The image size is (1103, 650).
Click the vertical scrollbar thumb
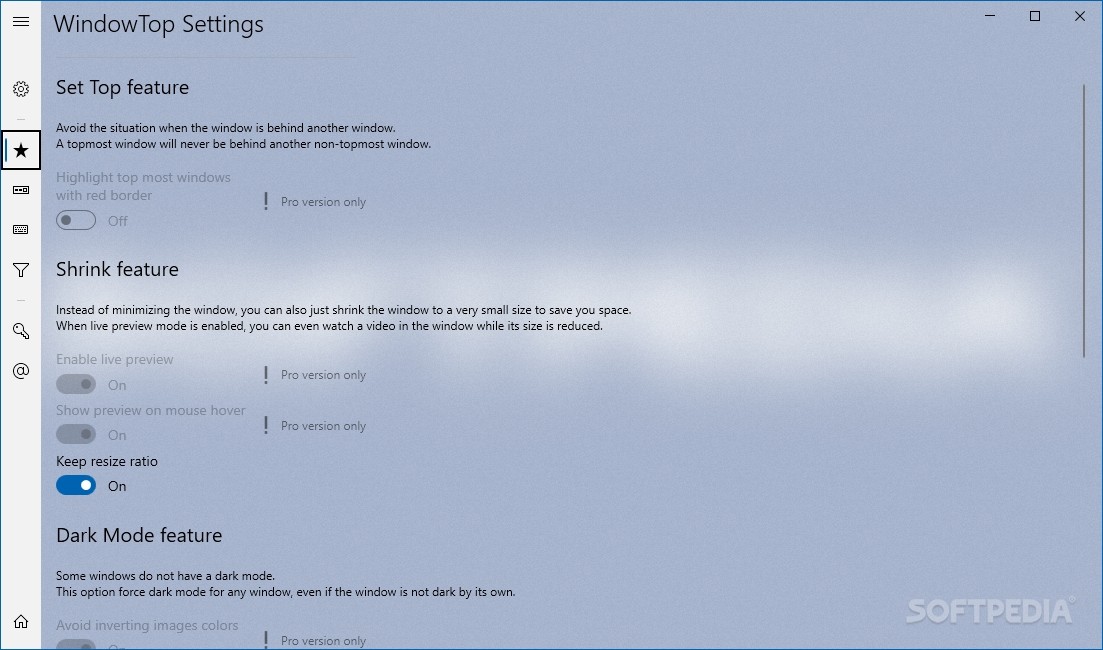(x=1084, y=220)
